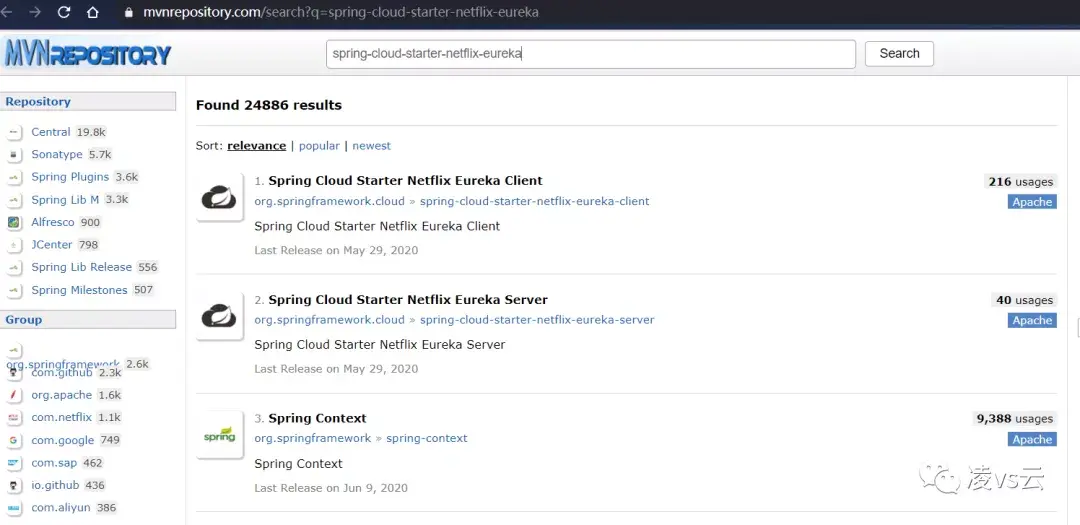Open Spring Cloud Starter Netflix Eureka Client title
The width and height of the screenshot is (1080, 525).
405,181
